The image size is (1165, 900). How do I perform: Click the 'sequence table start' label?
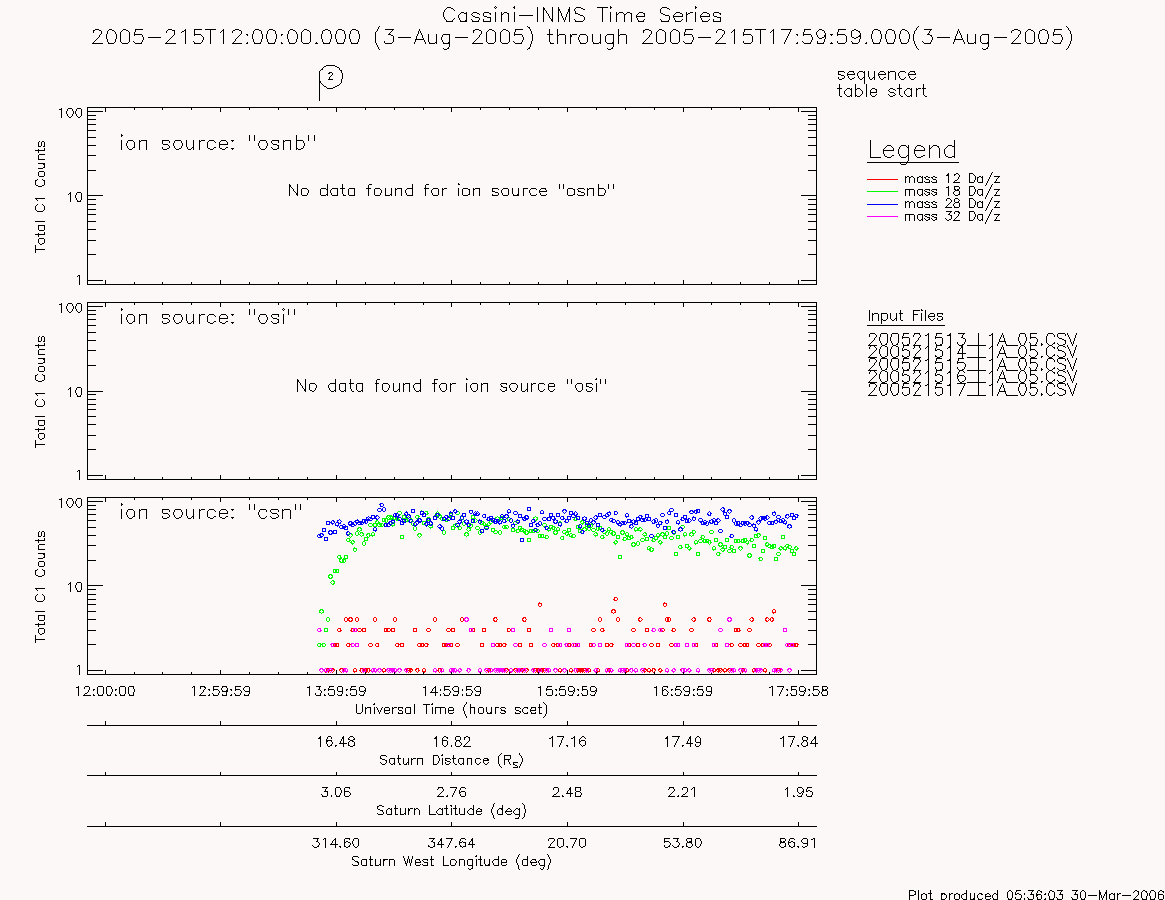click(x=882, y=82)
